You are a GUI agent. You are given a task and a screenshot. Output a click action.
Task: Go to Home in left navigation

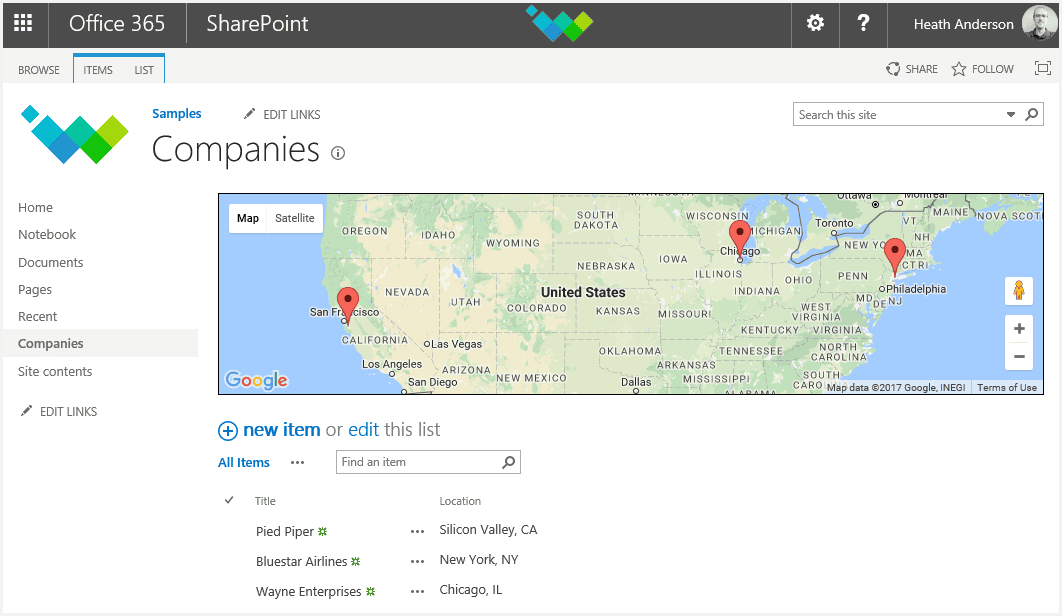35,207
